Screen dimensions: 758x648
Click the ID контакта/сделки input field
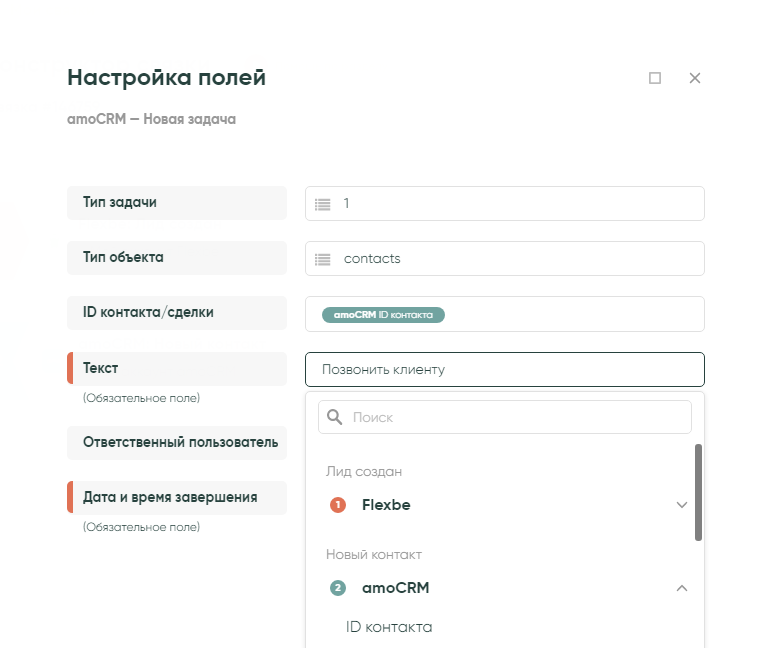570,314
